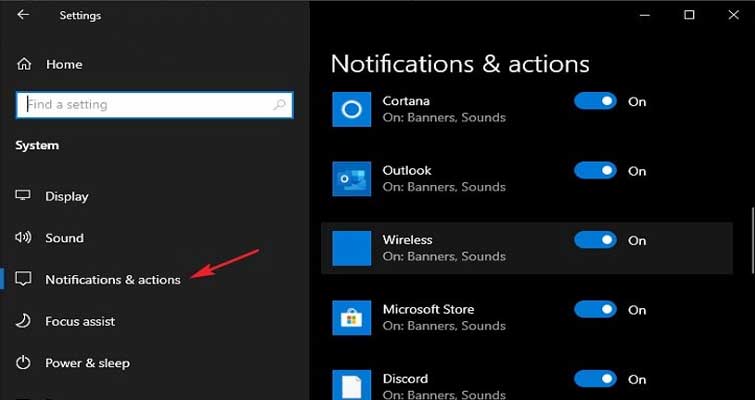Open the Home icon in sidebar
Screen dimensions: 755x400
coord(24,64)
